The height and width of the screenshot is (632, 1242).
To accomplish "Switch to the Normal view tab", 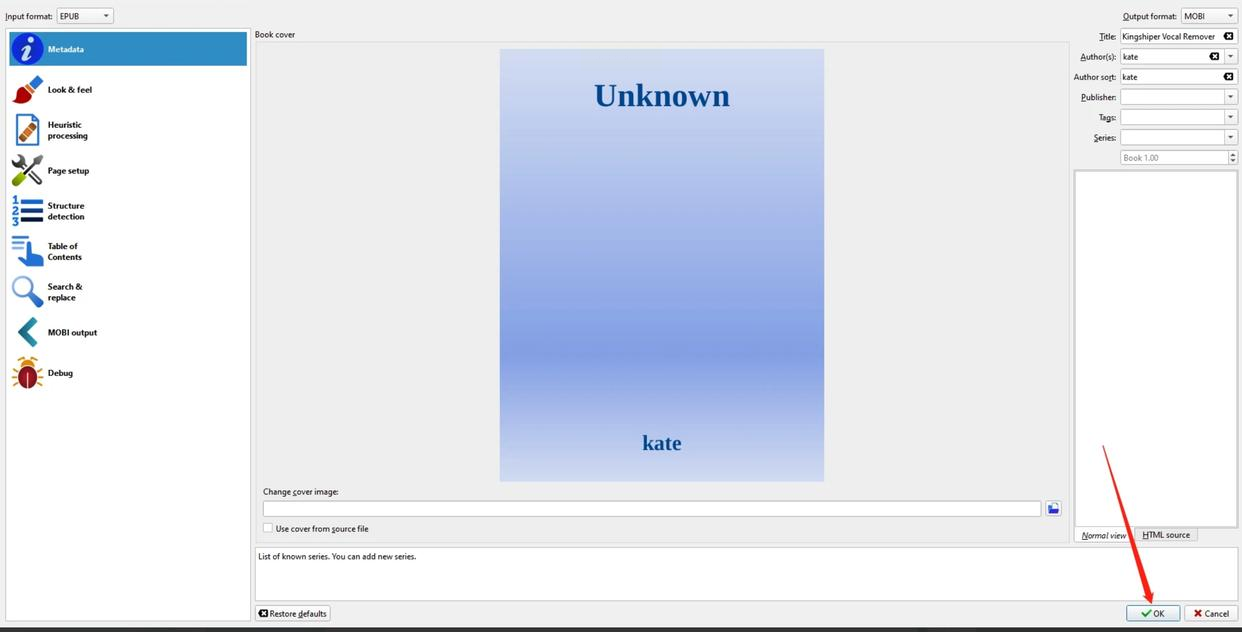I will (x=1104, y=535).
